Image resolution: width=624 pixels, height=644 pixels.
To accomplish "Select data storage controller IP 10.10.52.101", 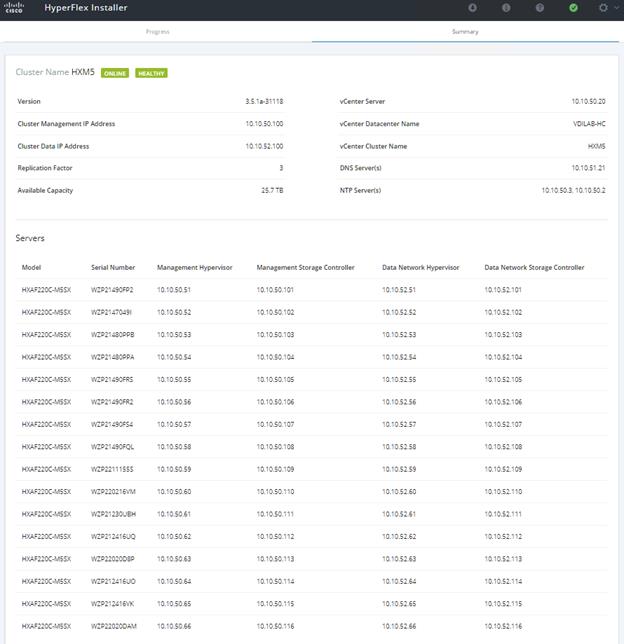I will click(503, 290).
